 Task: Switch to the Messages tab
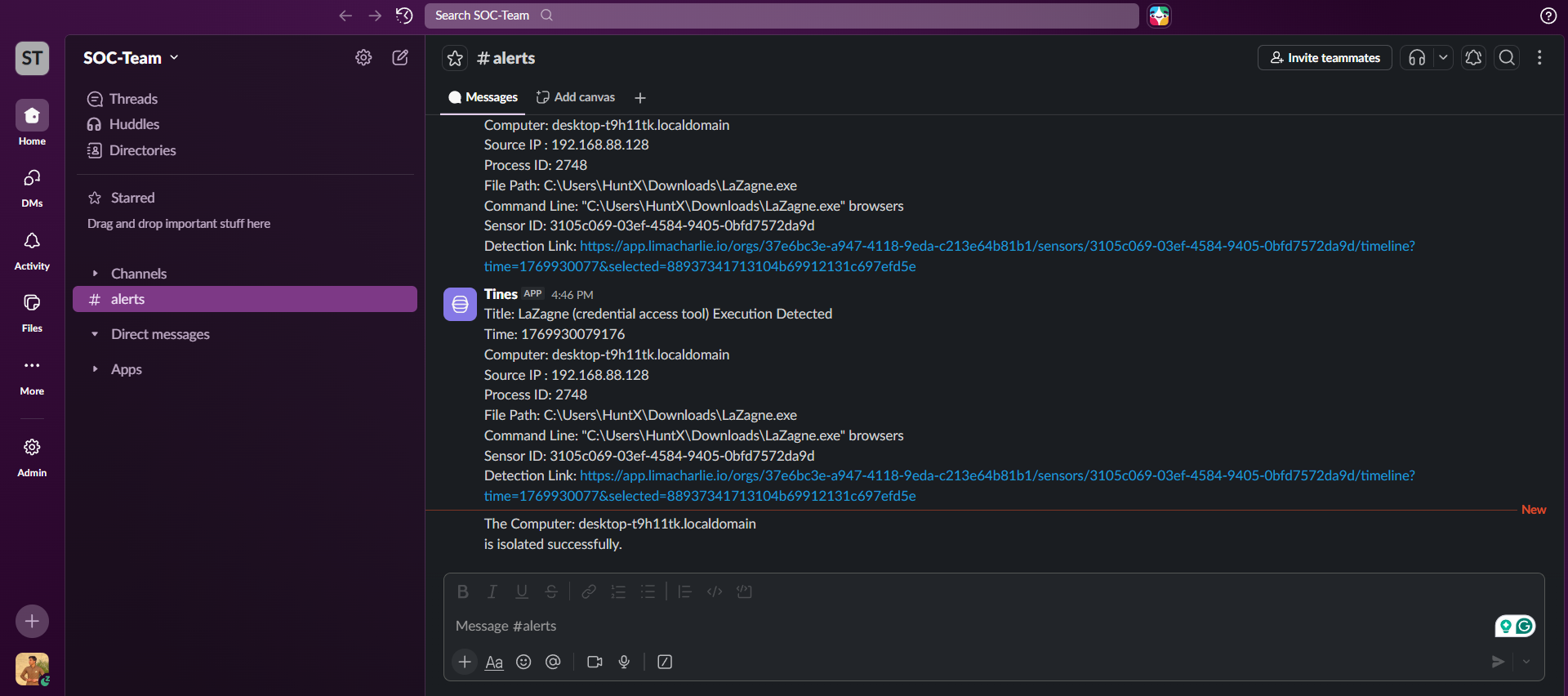pos(483,97)
